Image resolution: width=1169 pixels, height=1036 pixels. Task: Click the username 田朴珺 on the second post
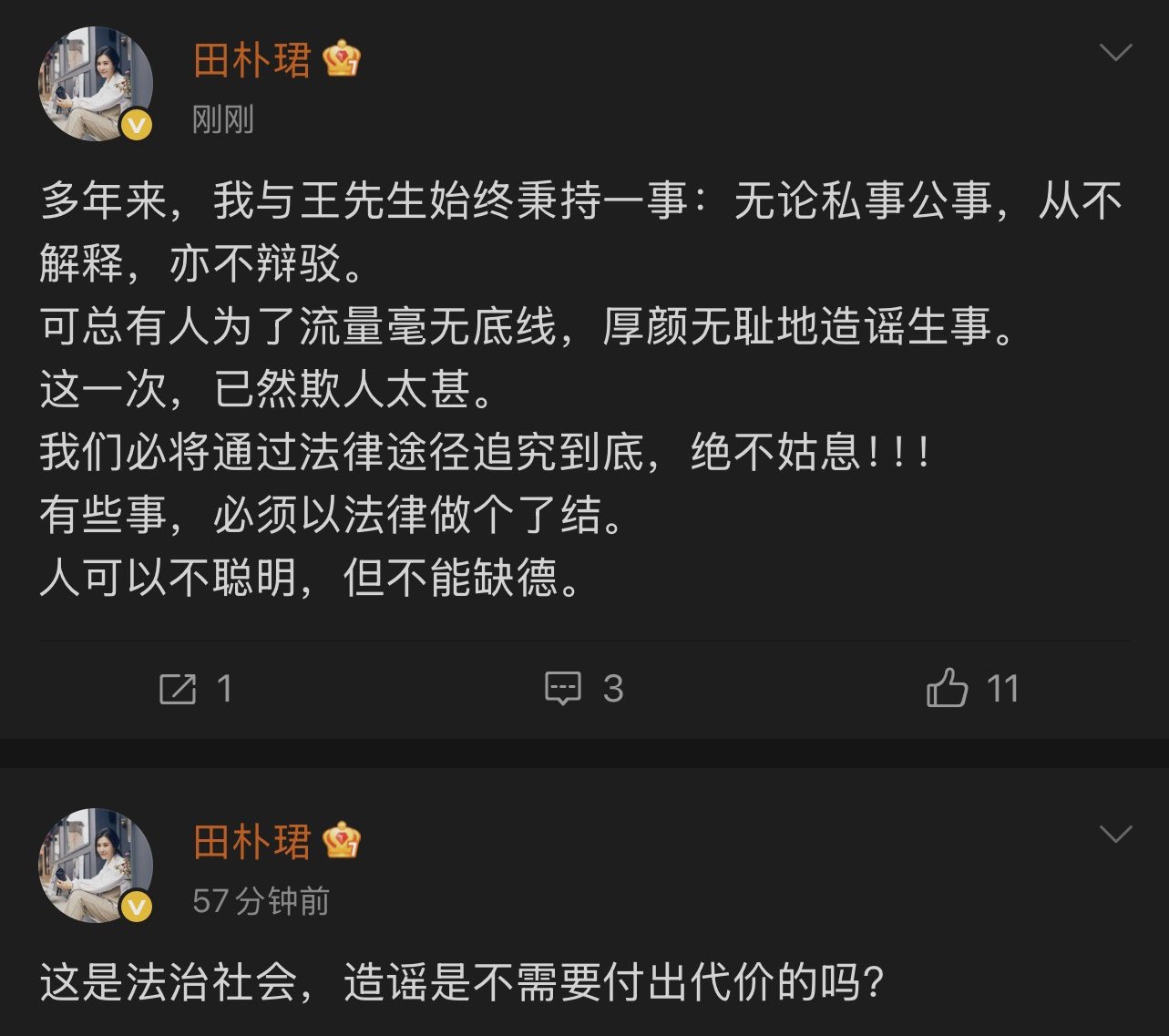click(252, 841)
